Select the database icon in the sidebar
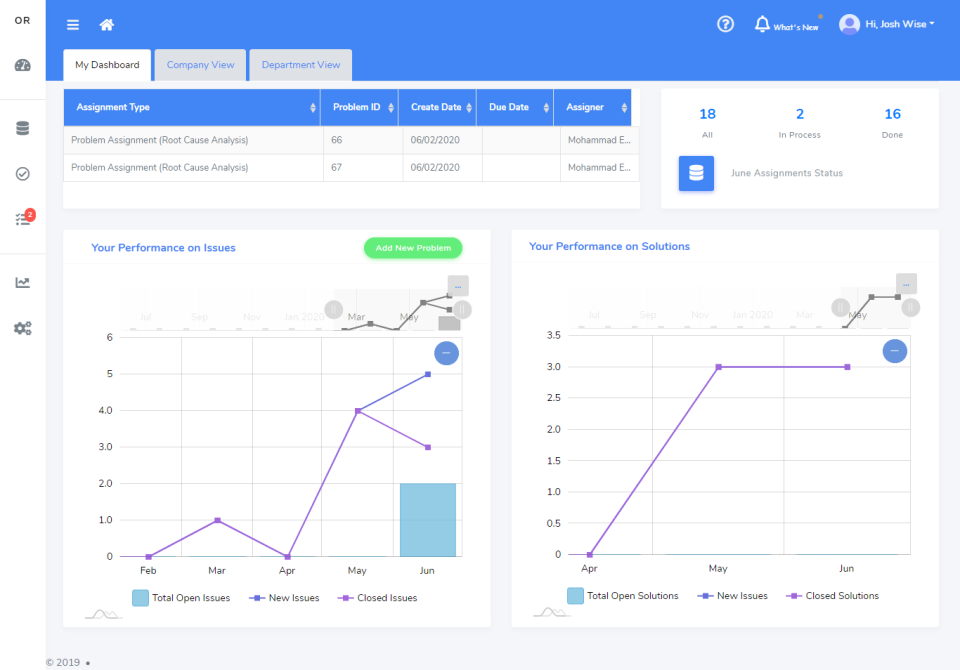The width and height of the screenshot is (960, 670). [x=22, y=128]
